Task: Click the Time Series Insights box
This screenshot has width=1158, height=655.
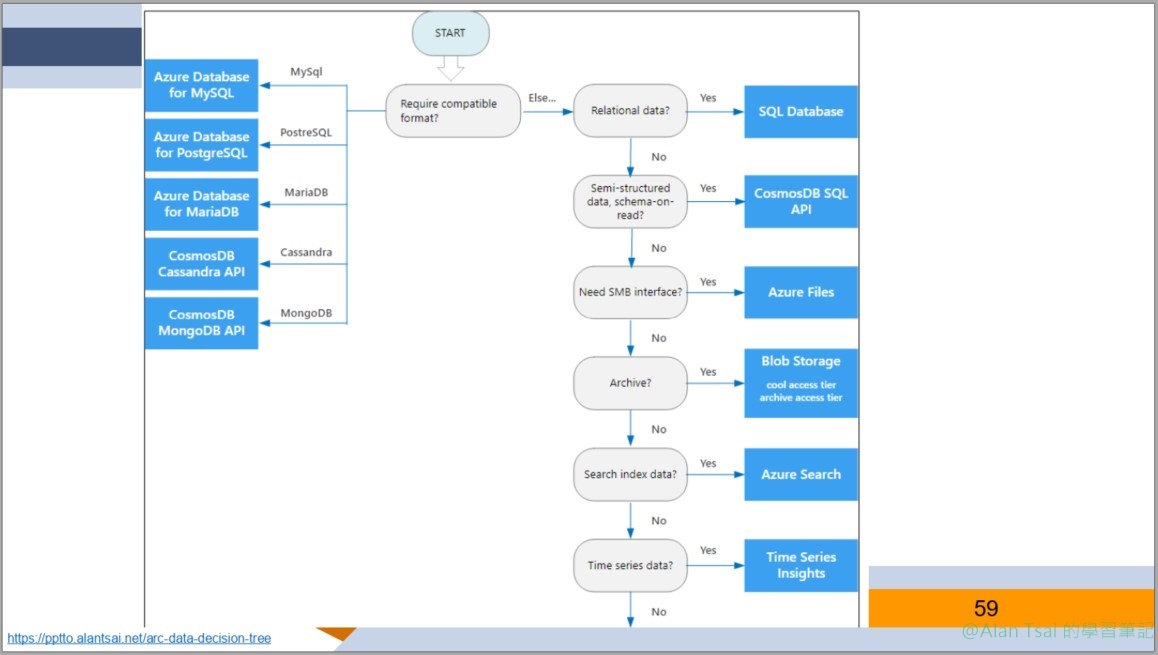Action: tap(801, 566)
